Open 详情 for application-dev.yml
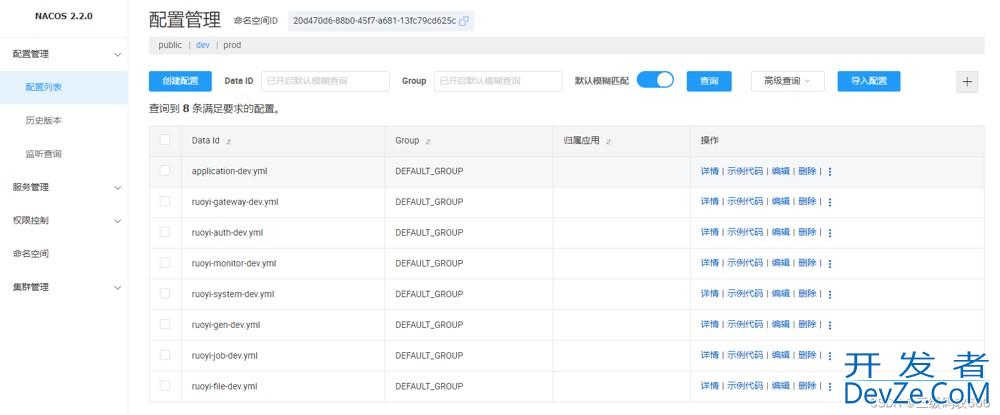Viewport: 1000px width, 415px height. (710, 171)
